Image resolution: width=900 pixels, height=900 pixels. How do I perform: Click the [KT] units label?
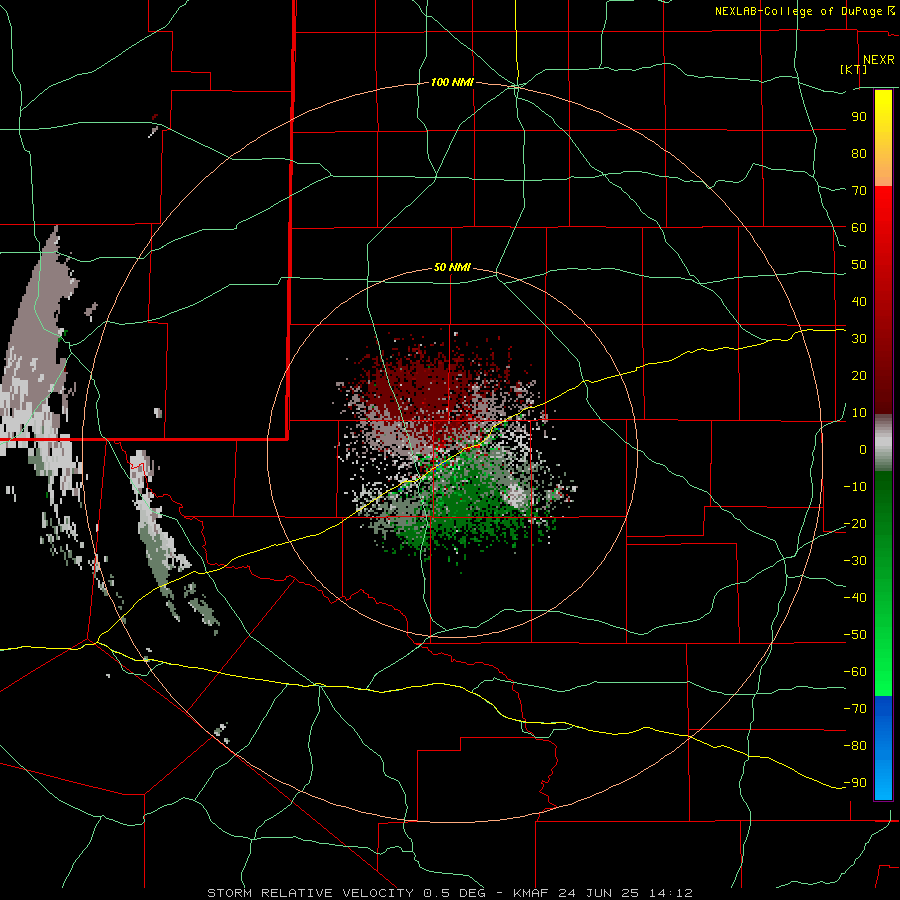pos(853,69)
